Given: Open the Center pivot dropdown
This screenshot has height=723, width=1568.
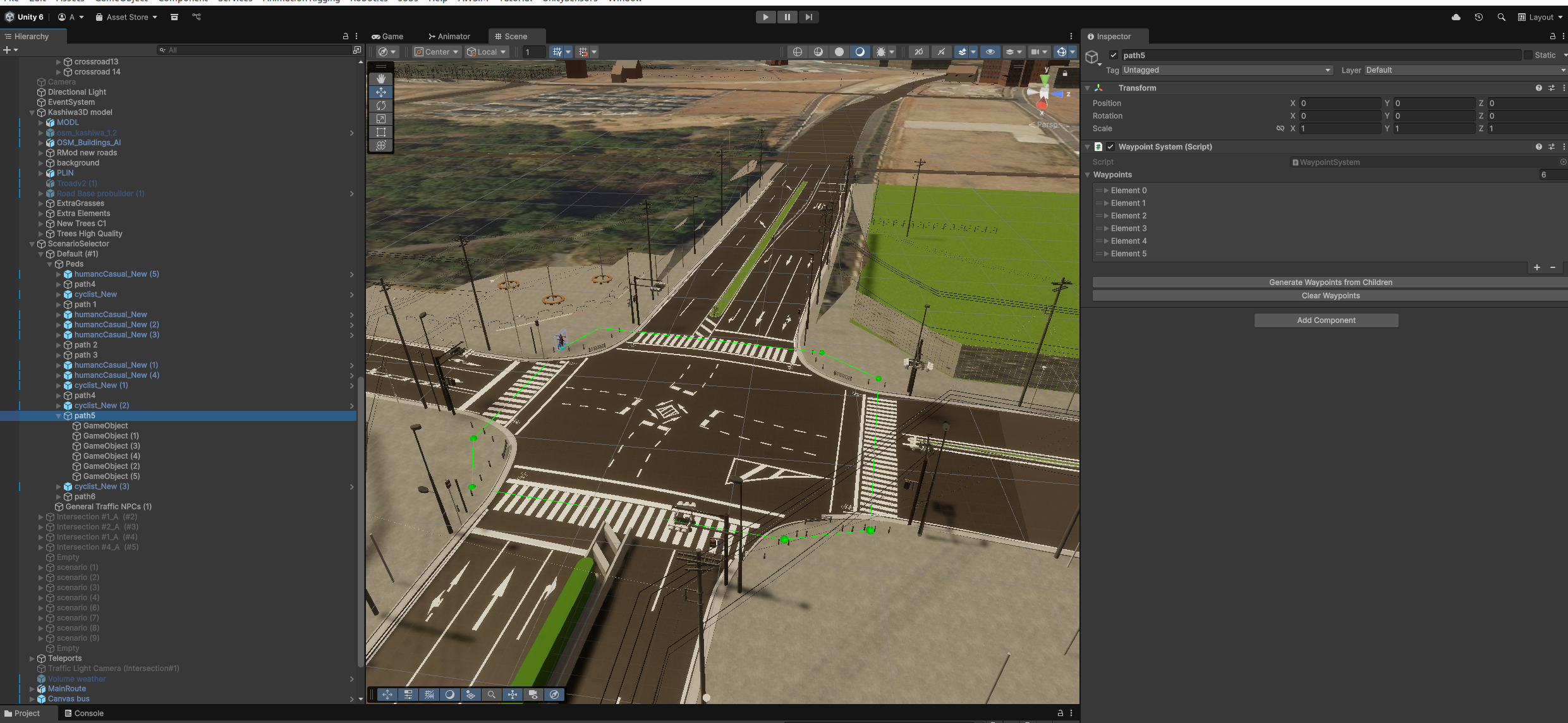Looking at the screenshot, I should (436, 52).
